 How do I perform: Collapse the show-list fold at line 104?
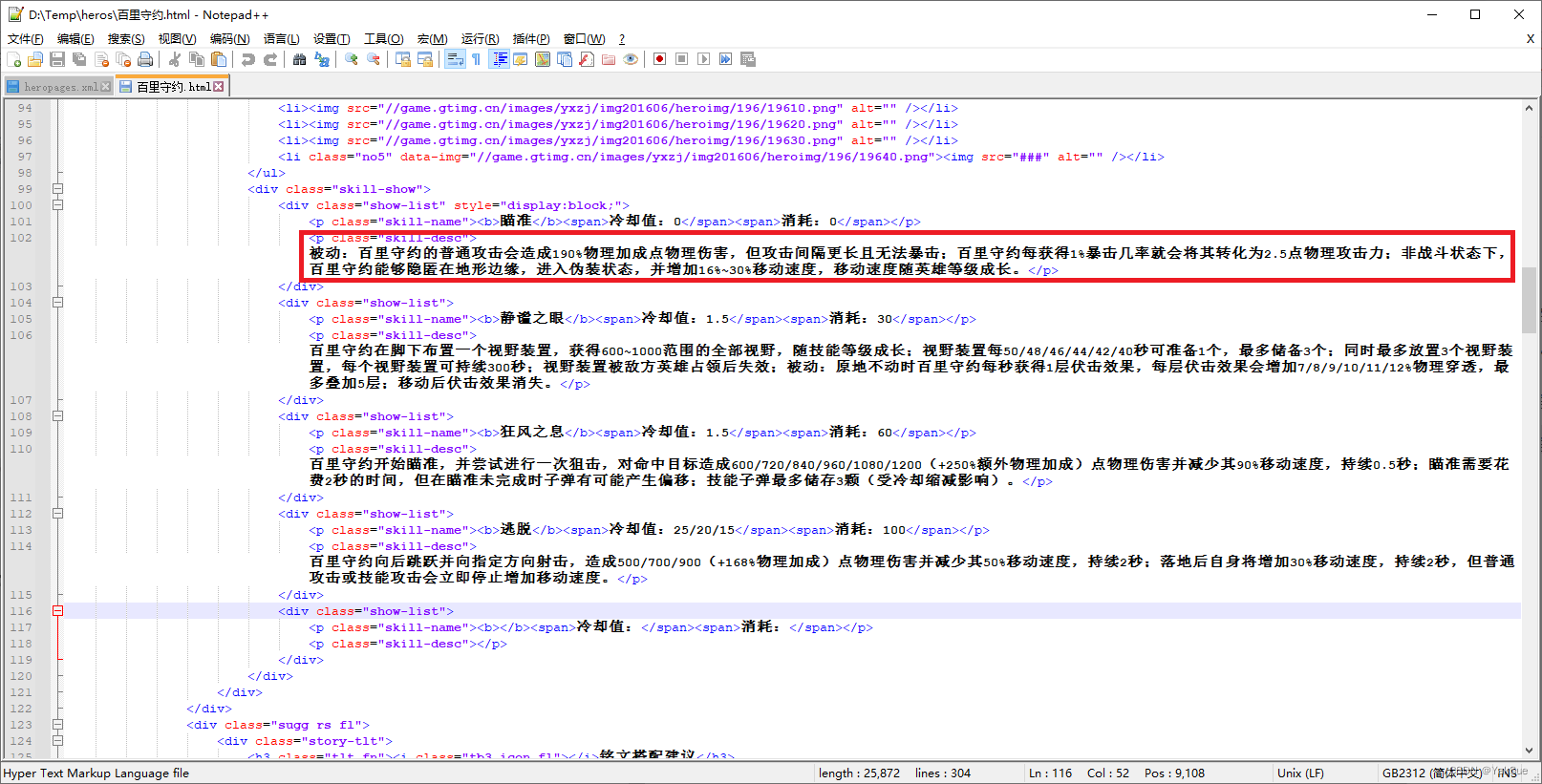tap(57, 303)
